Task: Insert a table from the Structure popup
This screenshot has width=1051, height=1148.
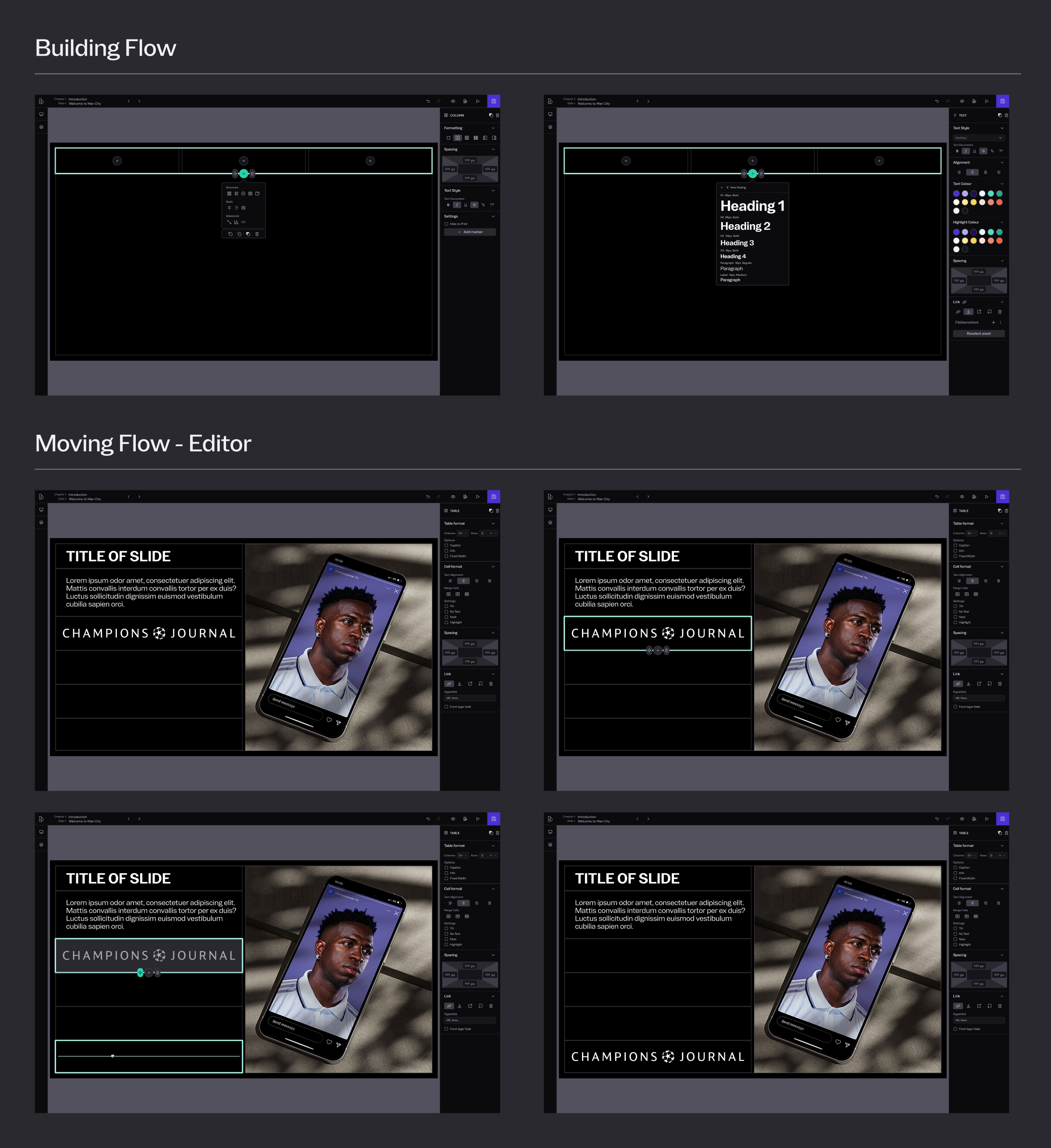Action: tap(250, 194)
